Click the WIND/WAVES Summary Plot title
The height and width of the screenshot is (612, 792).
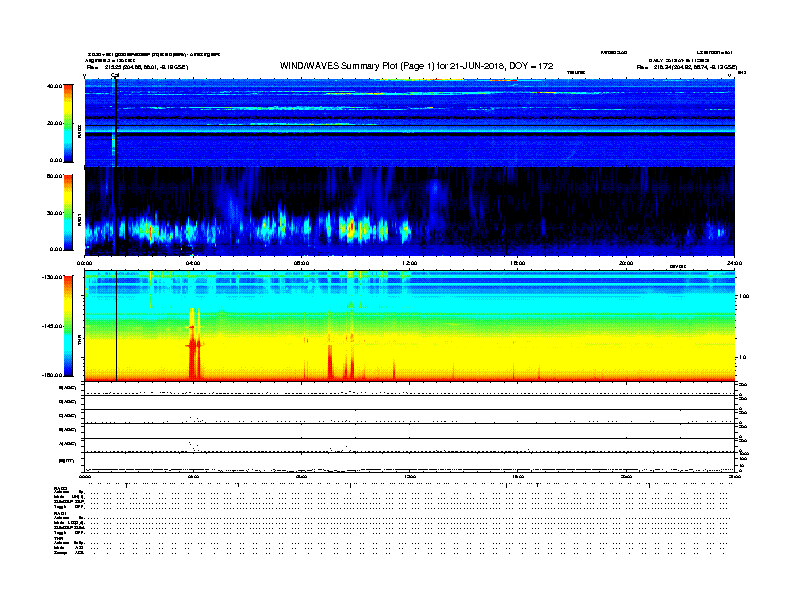click(x=416, y=66)
